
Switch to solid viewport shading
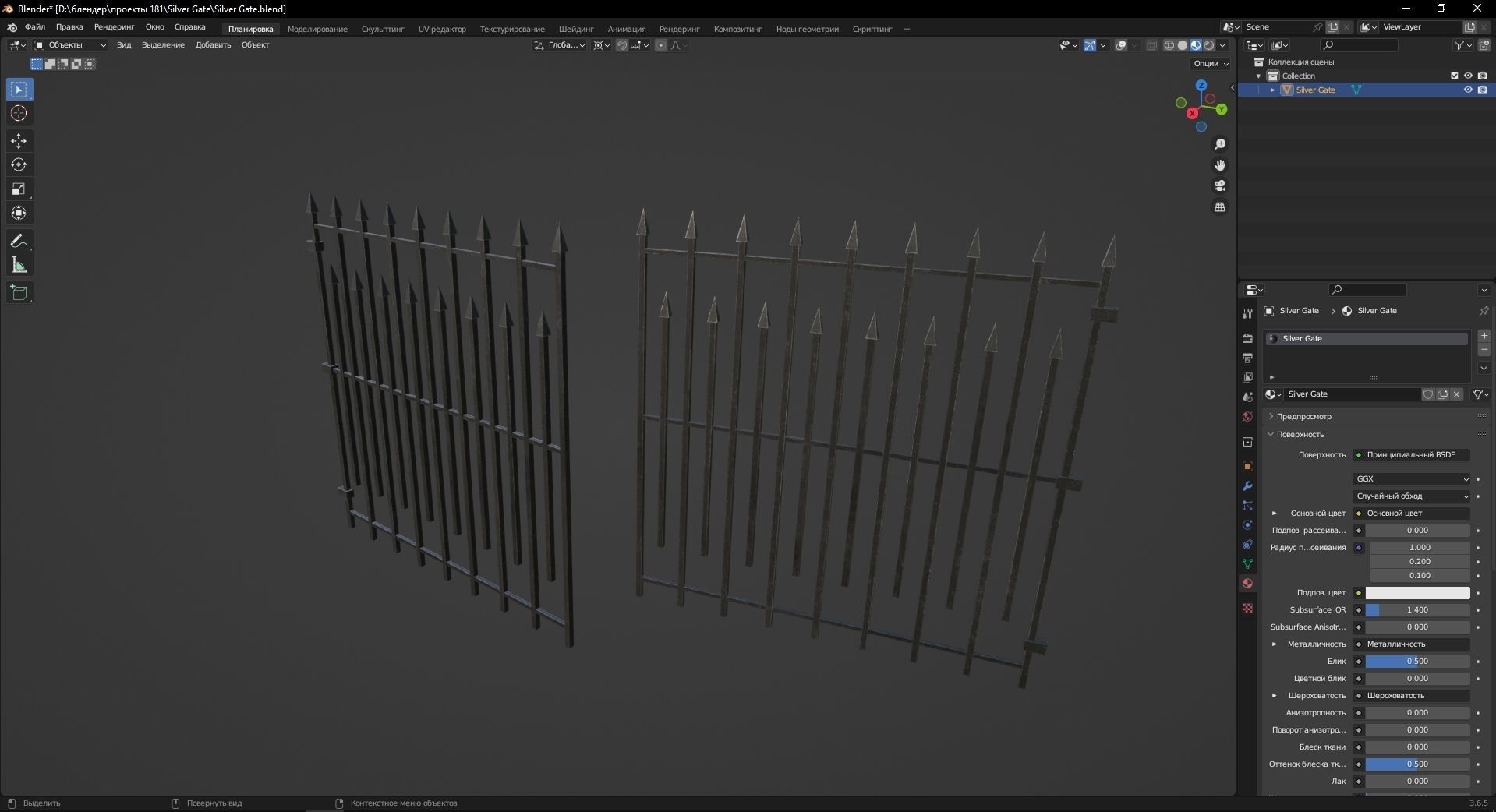[x=1183, y=45]
